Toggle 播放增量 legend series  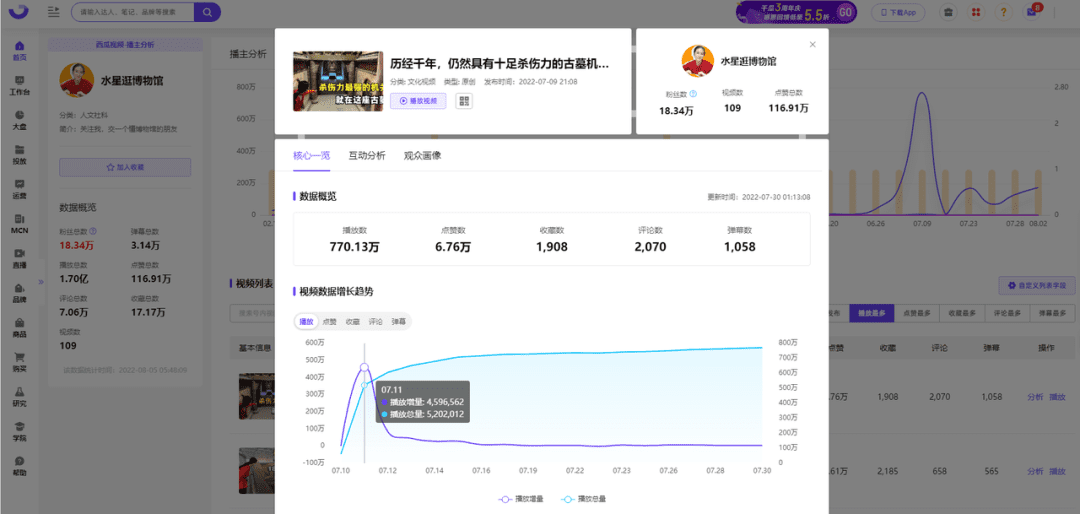point(519,499)
